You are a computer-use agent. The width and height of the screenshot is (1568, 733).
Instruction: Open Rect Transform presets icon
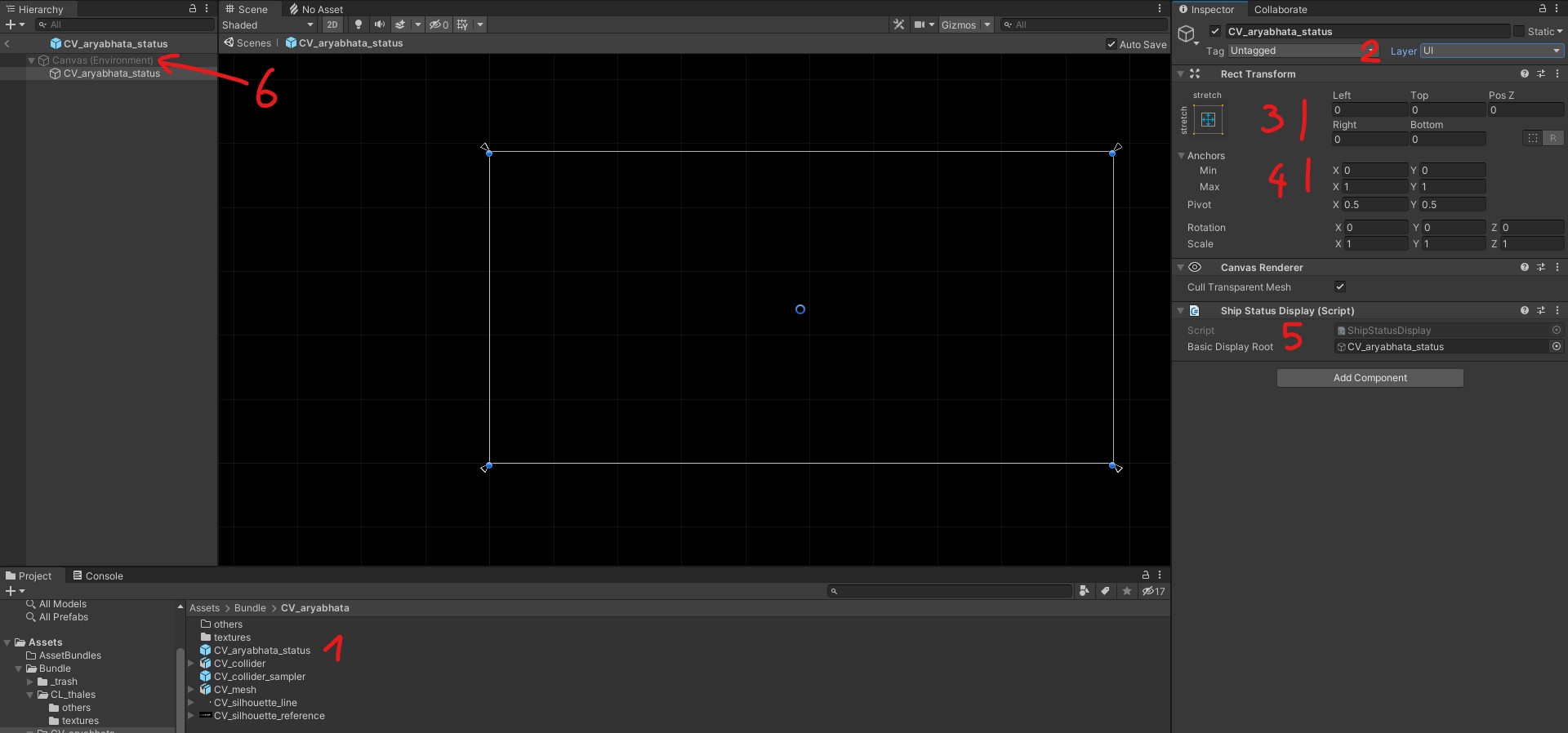pos(1541,73)
